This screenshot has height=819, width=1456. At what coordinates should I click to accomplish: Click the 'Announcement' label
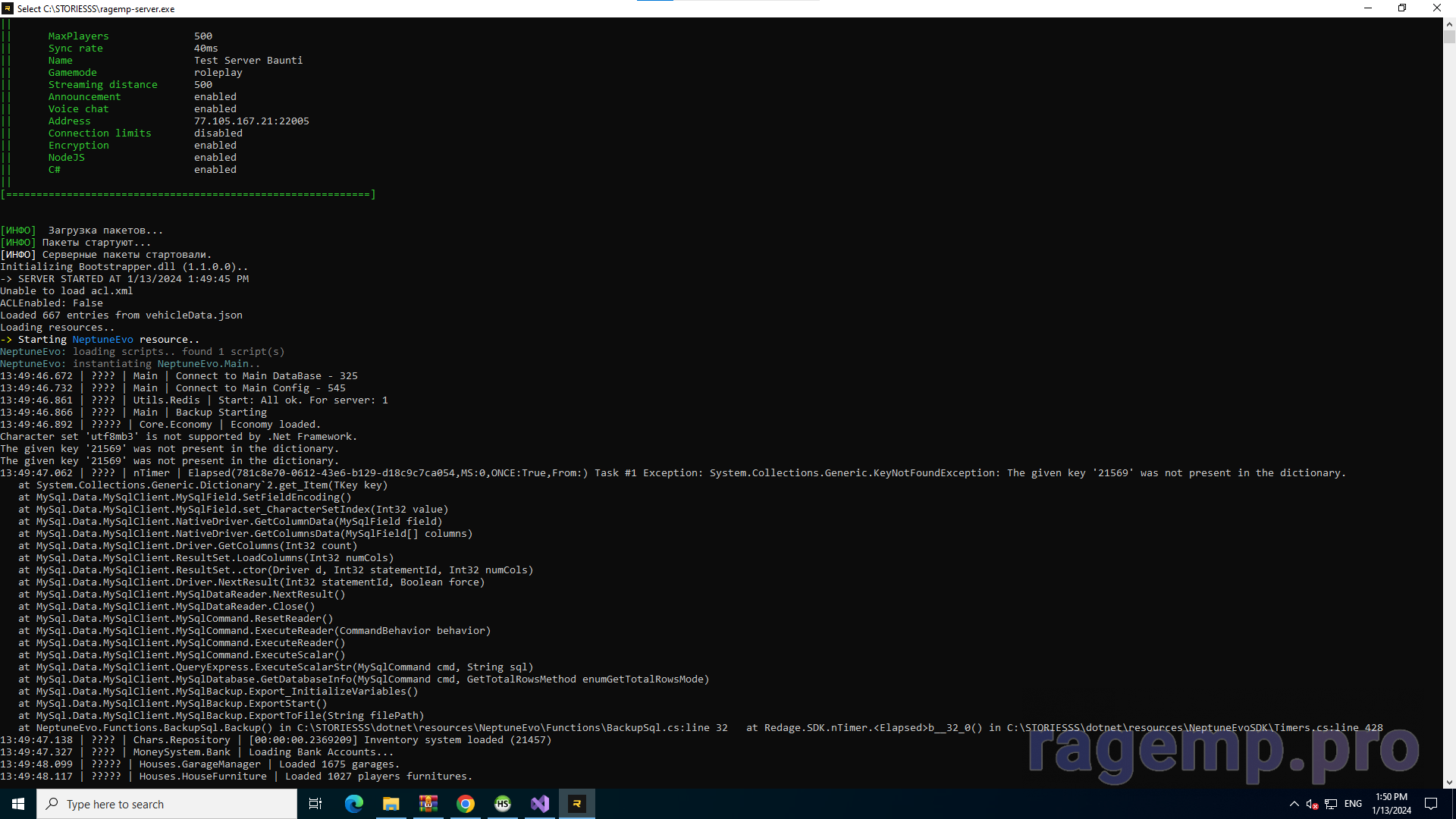(x=85, y=96)
